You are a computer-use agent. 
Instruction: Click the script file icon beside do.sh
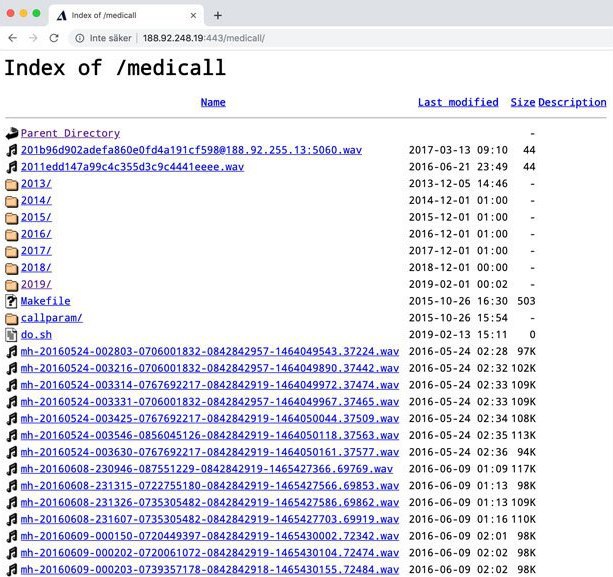[12, 335]
